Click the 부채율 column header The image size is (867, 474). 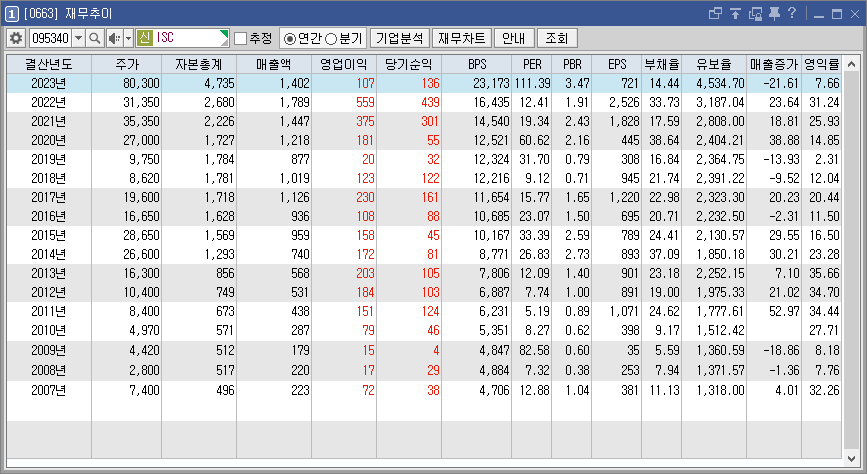pyautogui.click(x=661, y=64)
